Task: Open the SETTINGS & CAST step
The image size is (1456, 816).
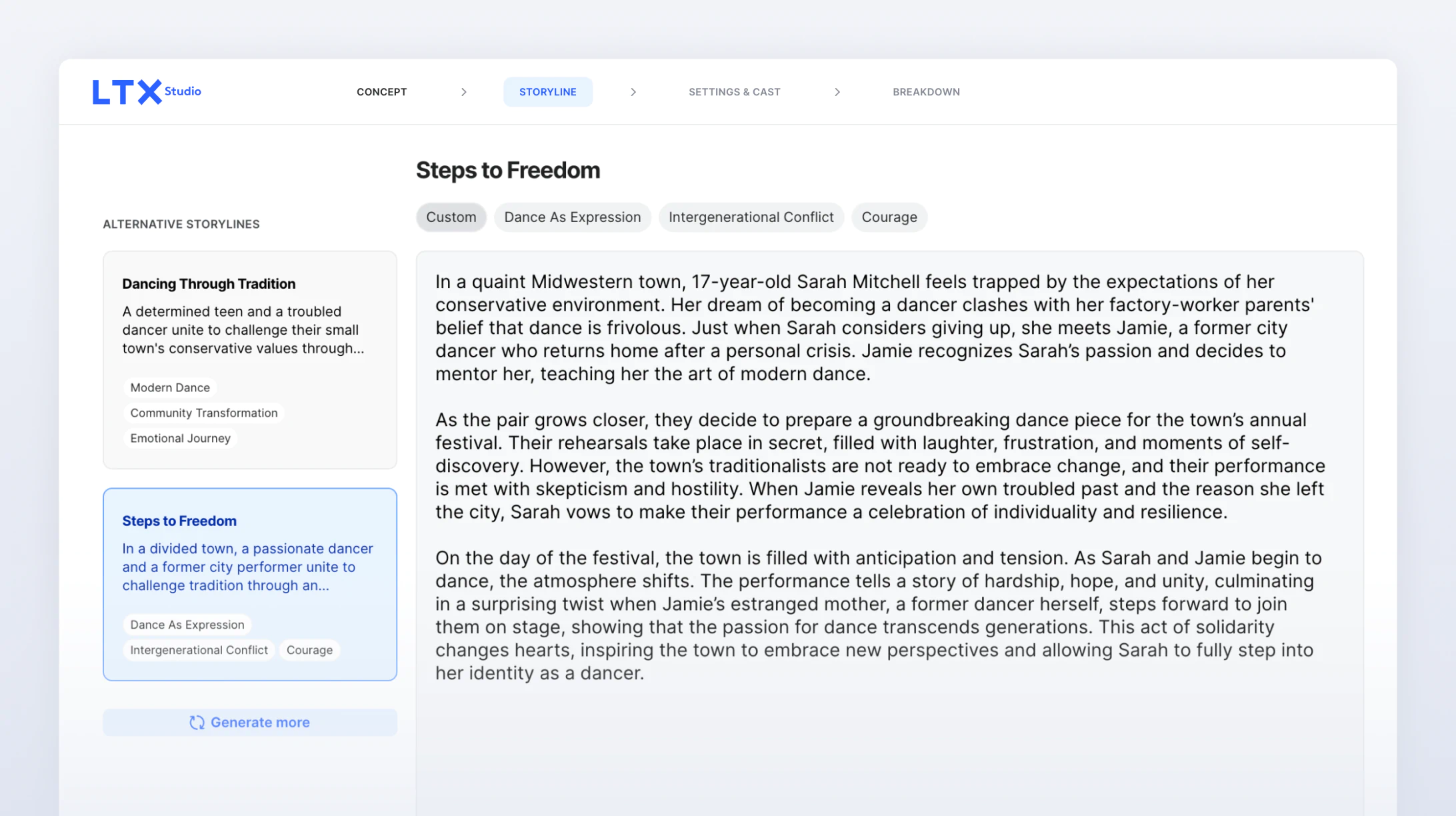Action: point(735,92)
